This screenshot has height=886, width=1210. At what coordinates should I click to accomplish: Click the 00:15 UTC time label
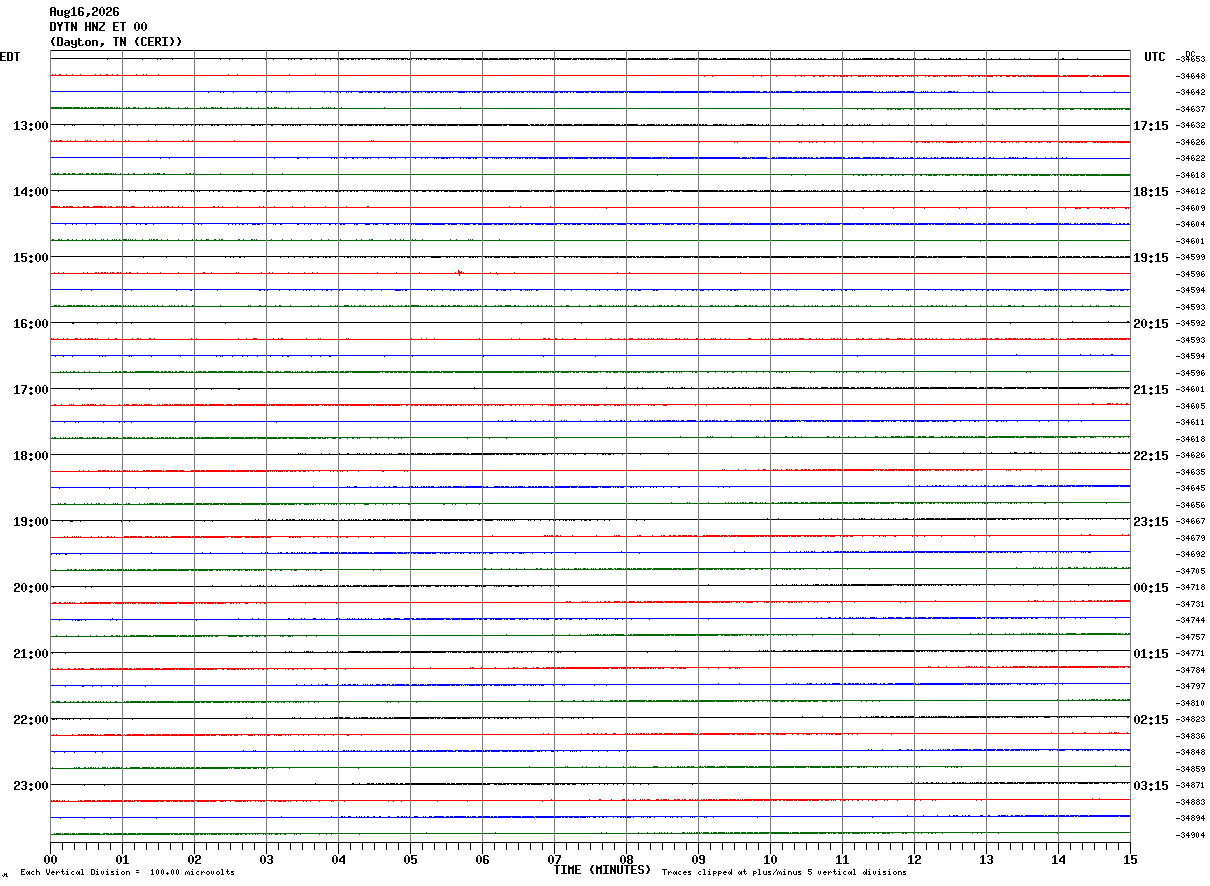[x=1150, y=588]
